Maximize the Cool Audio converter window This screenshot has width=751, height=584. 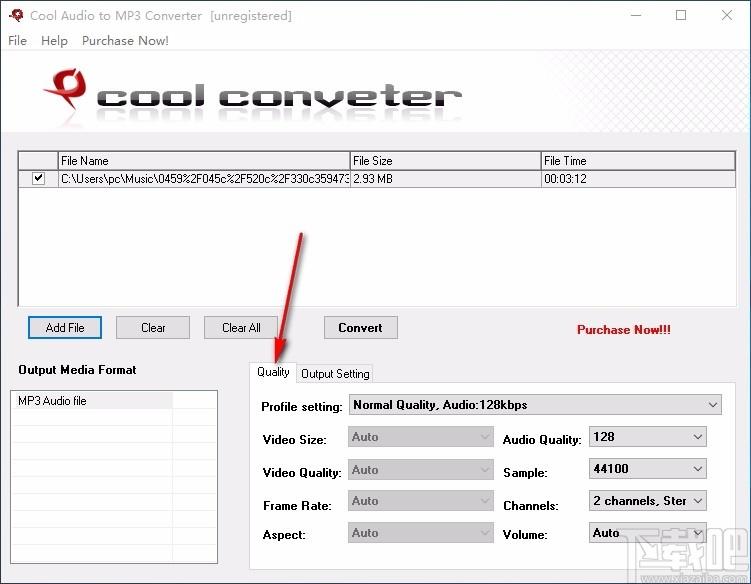click(x=681, y=15)
